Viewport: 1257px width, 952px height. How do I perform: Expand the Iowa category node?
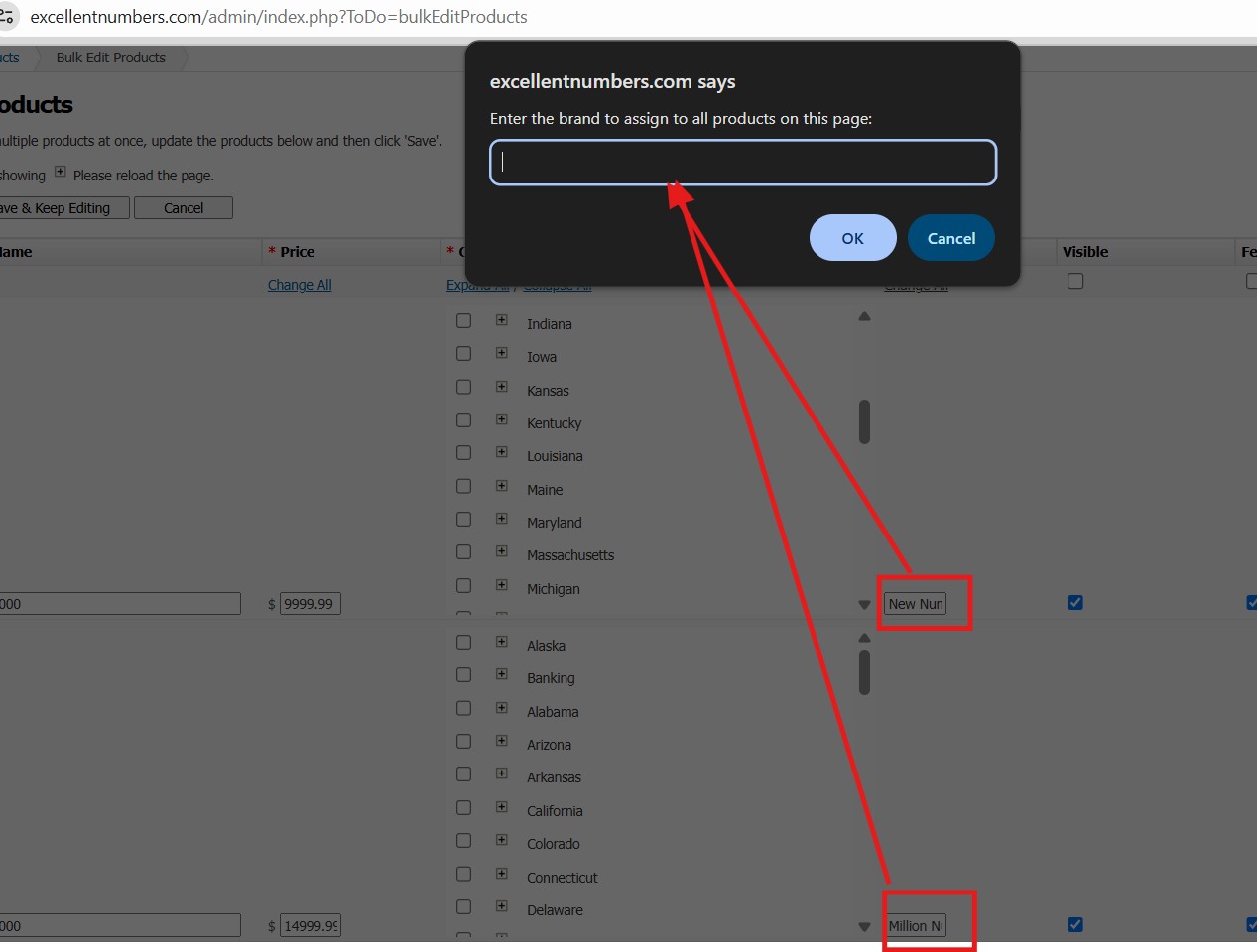(502, 353)
